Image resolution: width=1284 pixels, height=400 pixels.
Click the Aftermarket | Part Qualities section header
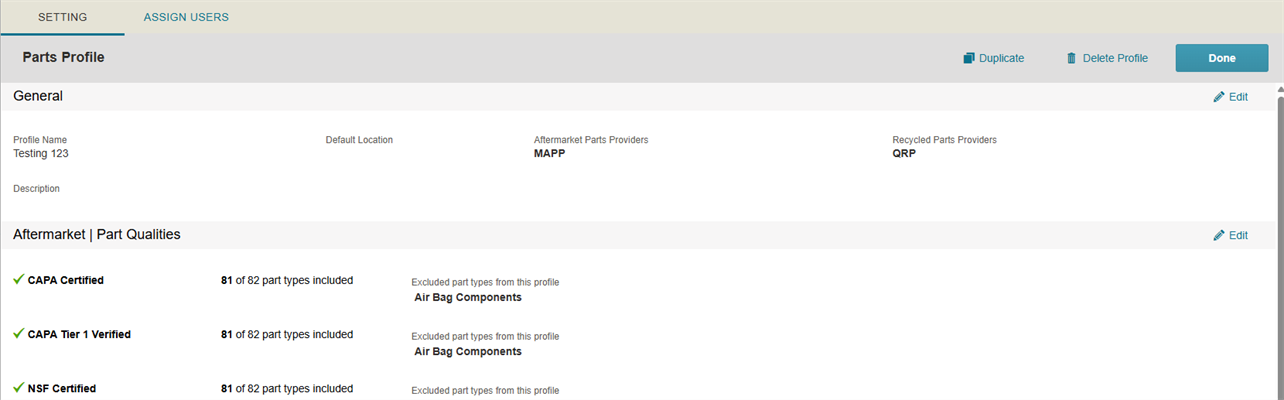point(97,235)
